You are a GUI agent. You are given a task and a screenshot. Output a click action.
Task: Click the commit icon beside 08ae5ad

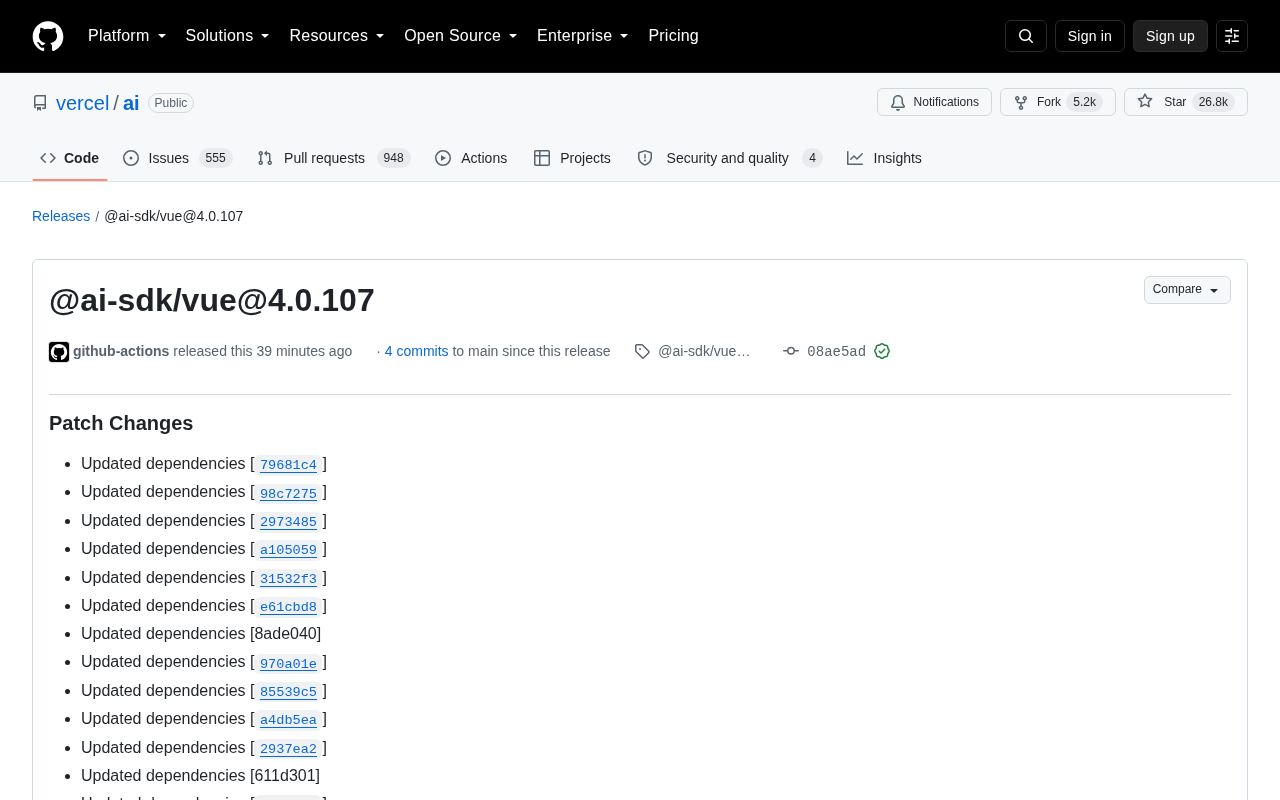tap(791, 351)
